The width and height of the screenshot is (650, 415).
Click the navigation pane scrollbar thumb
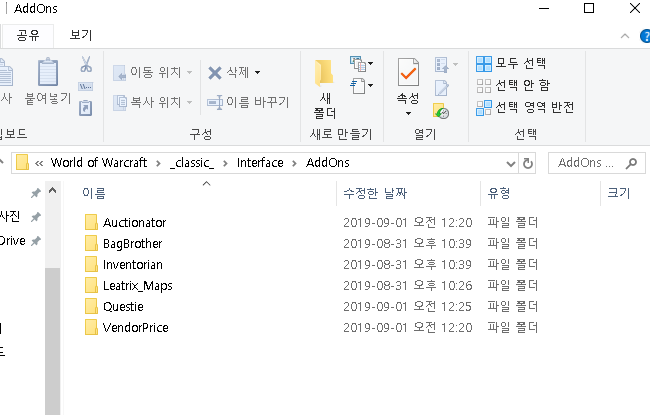pyautogui.click(x=52, y=341)
